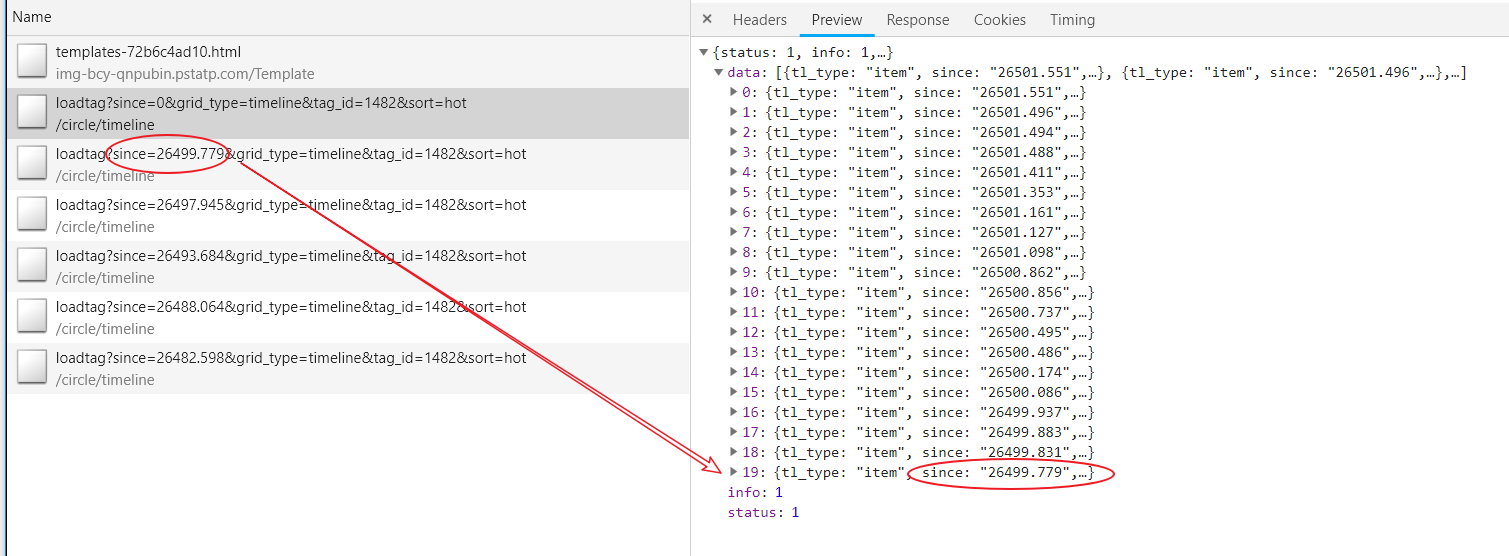Screen dimensions: 1509x556
Task: Select request loadtag?since=26482.598
Action: [x=347, y=368]
